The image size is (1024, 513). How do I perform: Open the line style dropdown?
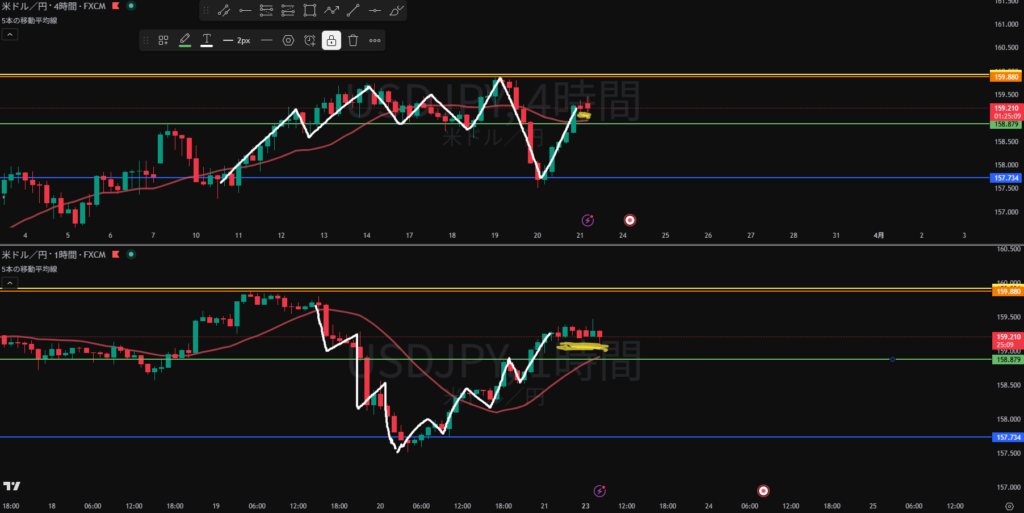tap(267, 40)
